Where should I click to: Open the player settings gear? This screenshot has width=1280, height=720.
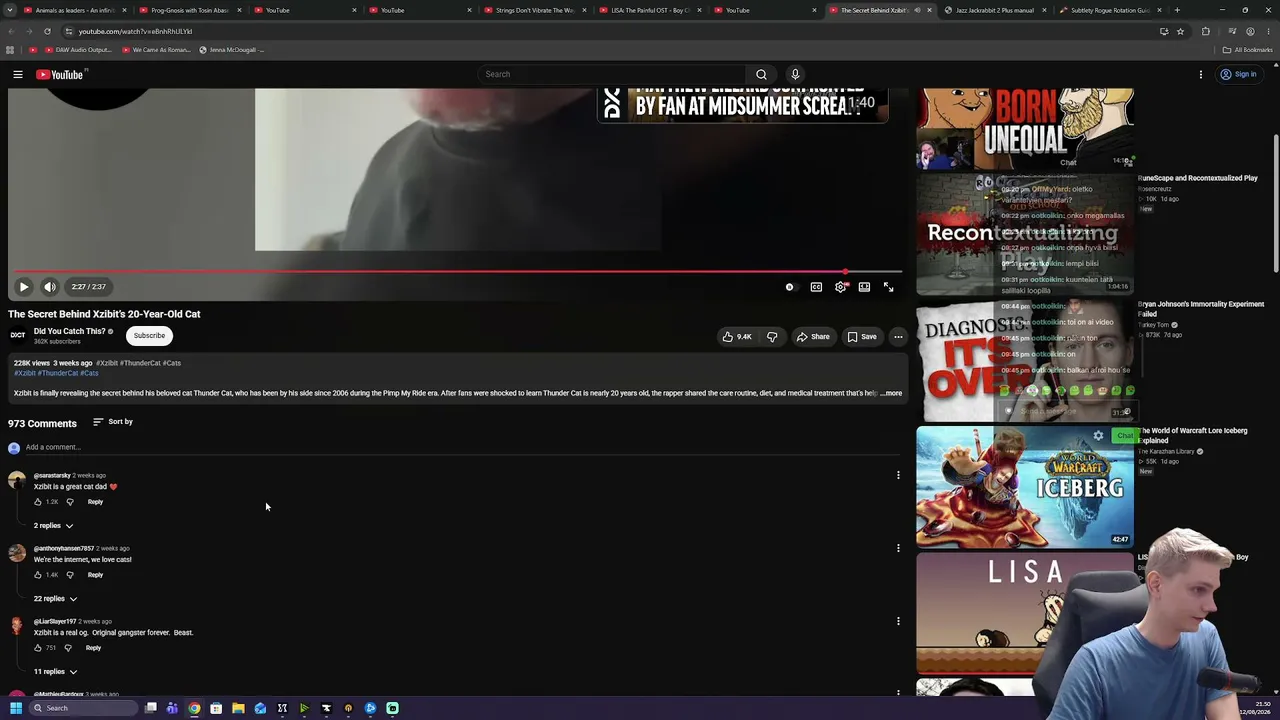841,287
